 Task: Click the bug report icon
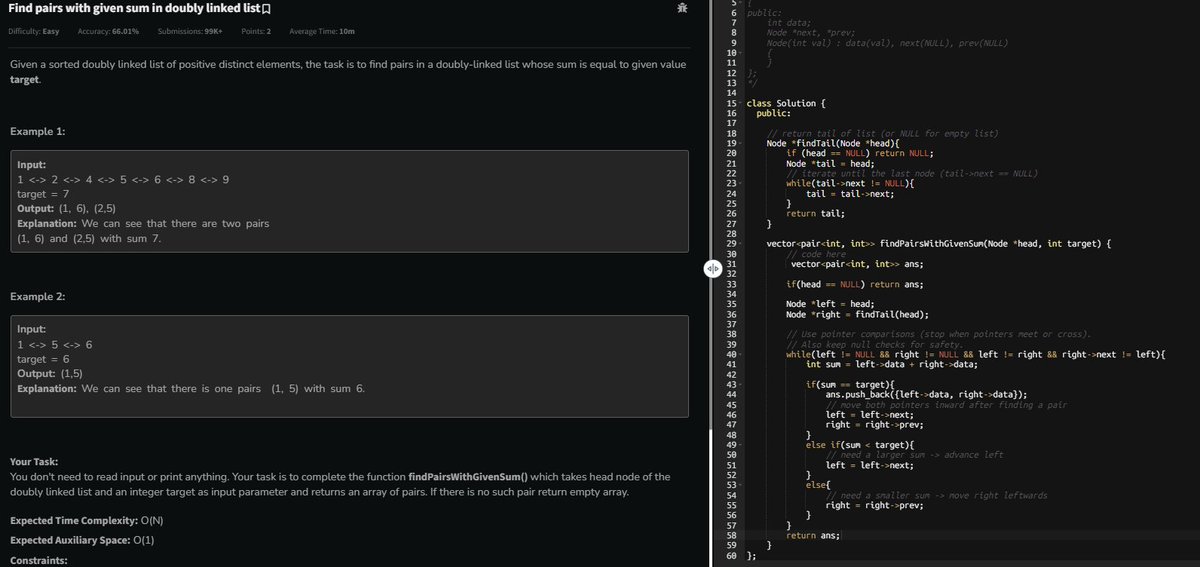point(681,8)
